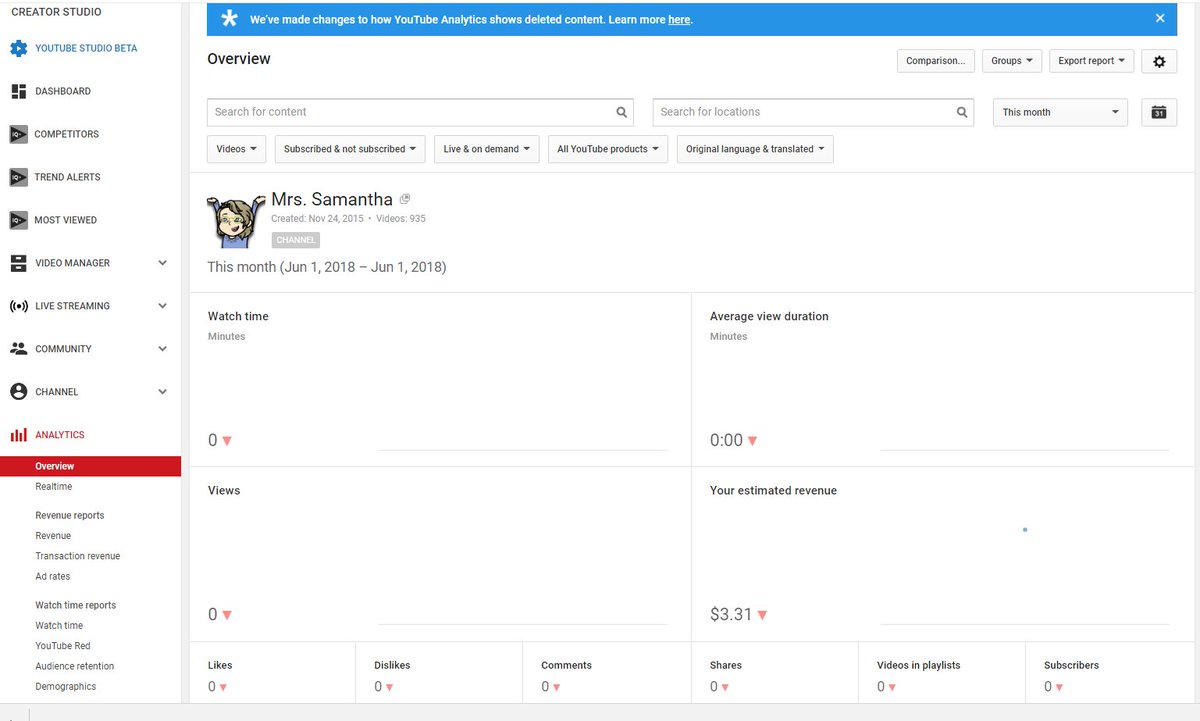Open the Revenue report
The width and height of the screenshot is (1200, 721).
53,536
